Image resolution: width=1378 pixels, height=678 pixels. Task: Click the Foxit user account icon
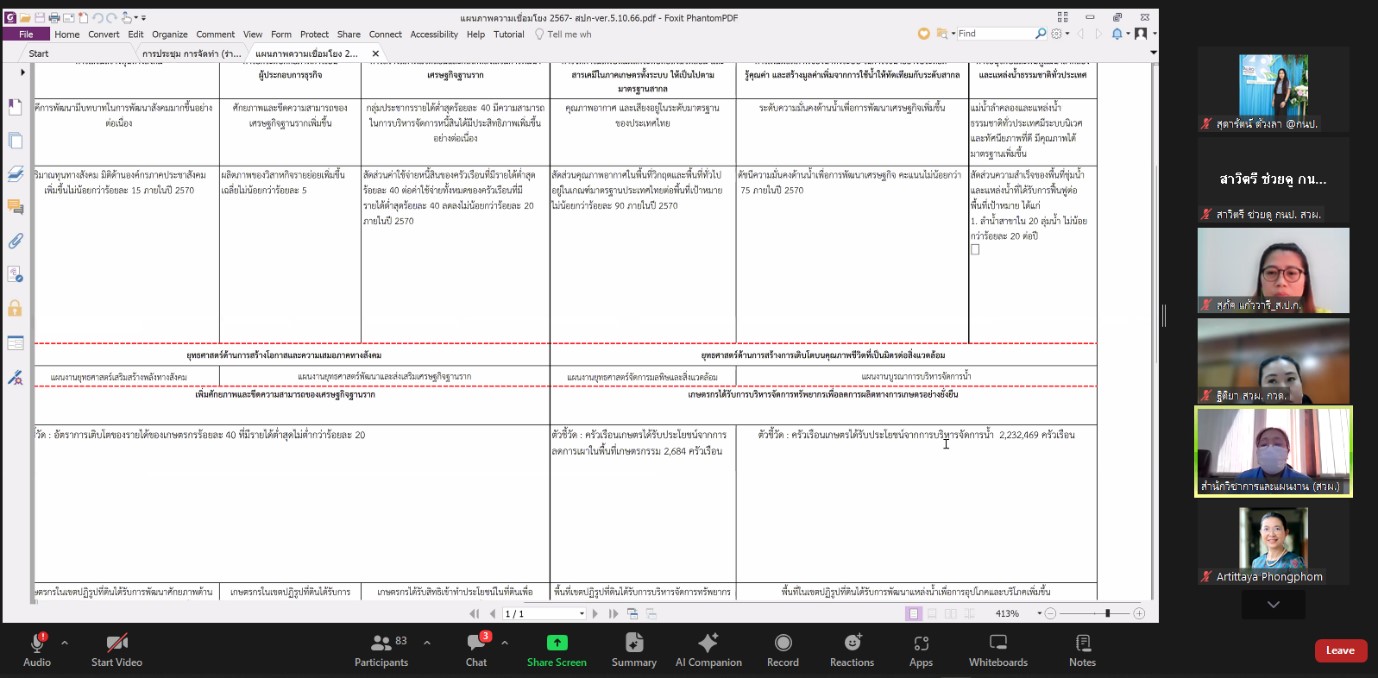click(1140, 33)
